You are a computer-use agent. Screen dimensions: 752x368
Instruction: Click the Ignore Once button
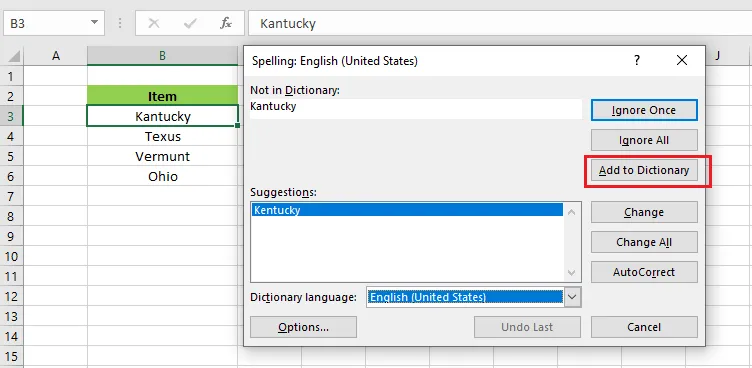click(x=644, y=110)
